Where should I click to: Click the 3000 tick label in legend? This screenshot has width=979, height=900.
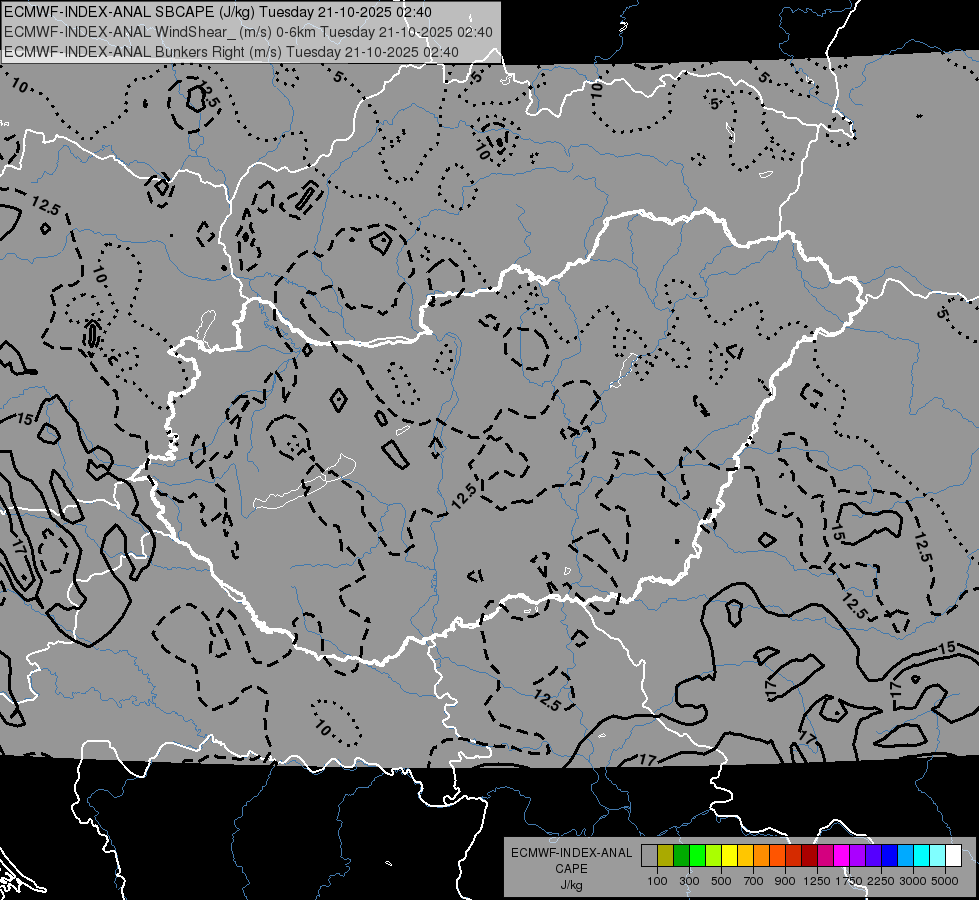pos(913,881)
